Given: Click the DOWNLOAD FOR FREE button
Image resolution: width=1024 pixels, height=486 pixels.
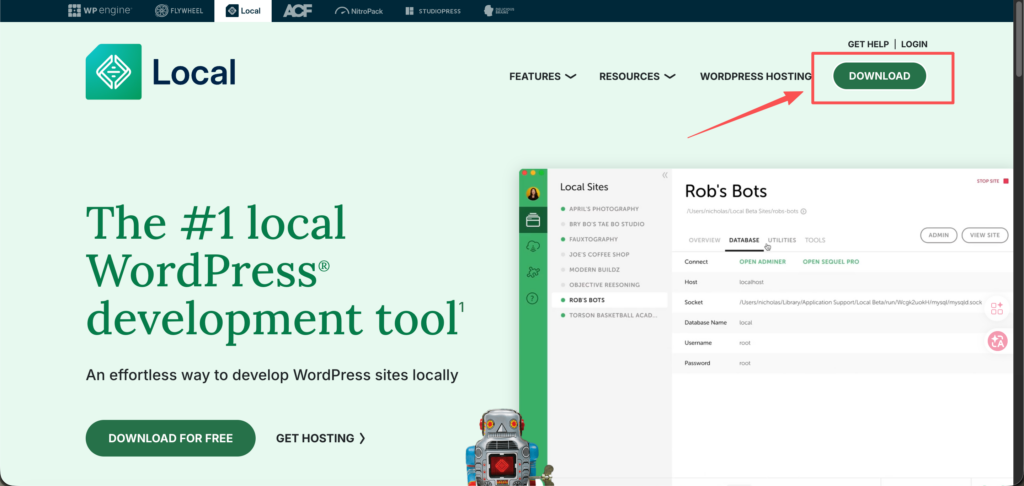Looking at the screenshot, I should pyautogui.click(x=170, y=438).
